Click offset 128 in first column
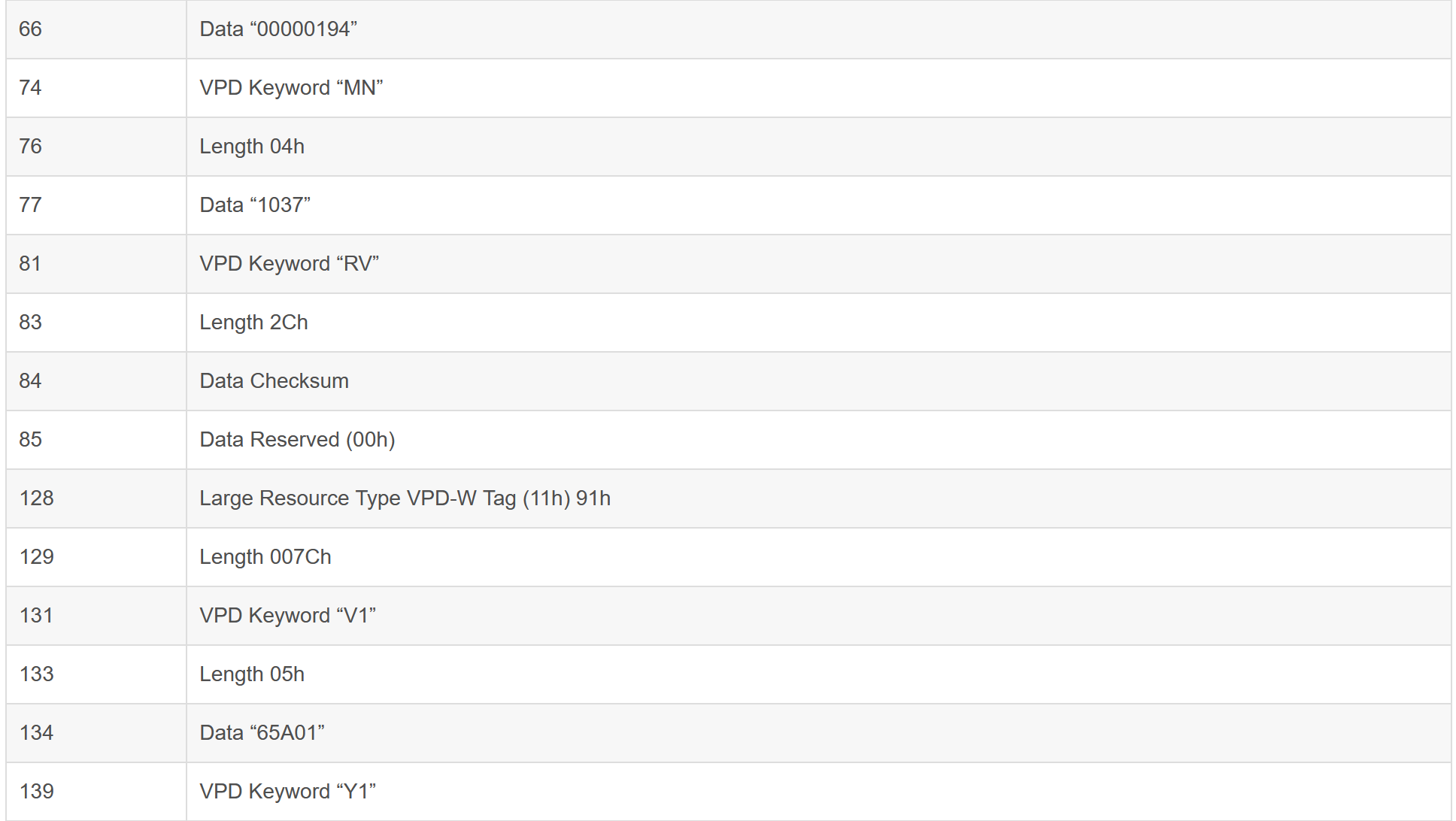The image size is (1456, 821). click(x=36, y=498)
